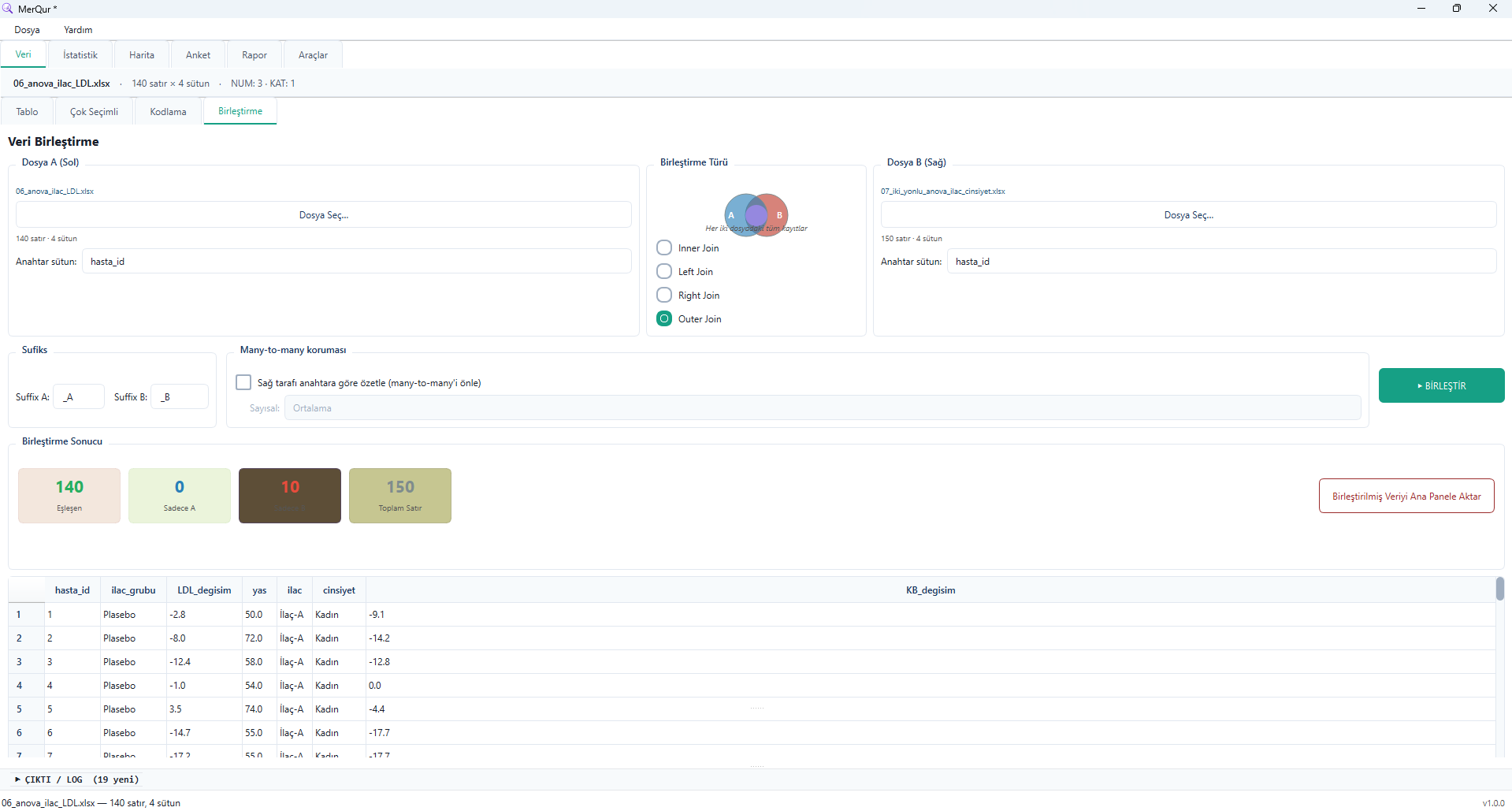Viewport: 1512px width, 811px height.
Task: Click the cinsiyet column header
Action: click(x=339, y=590)
